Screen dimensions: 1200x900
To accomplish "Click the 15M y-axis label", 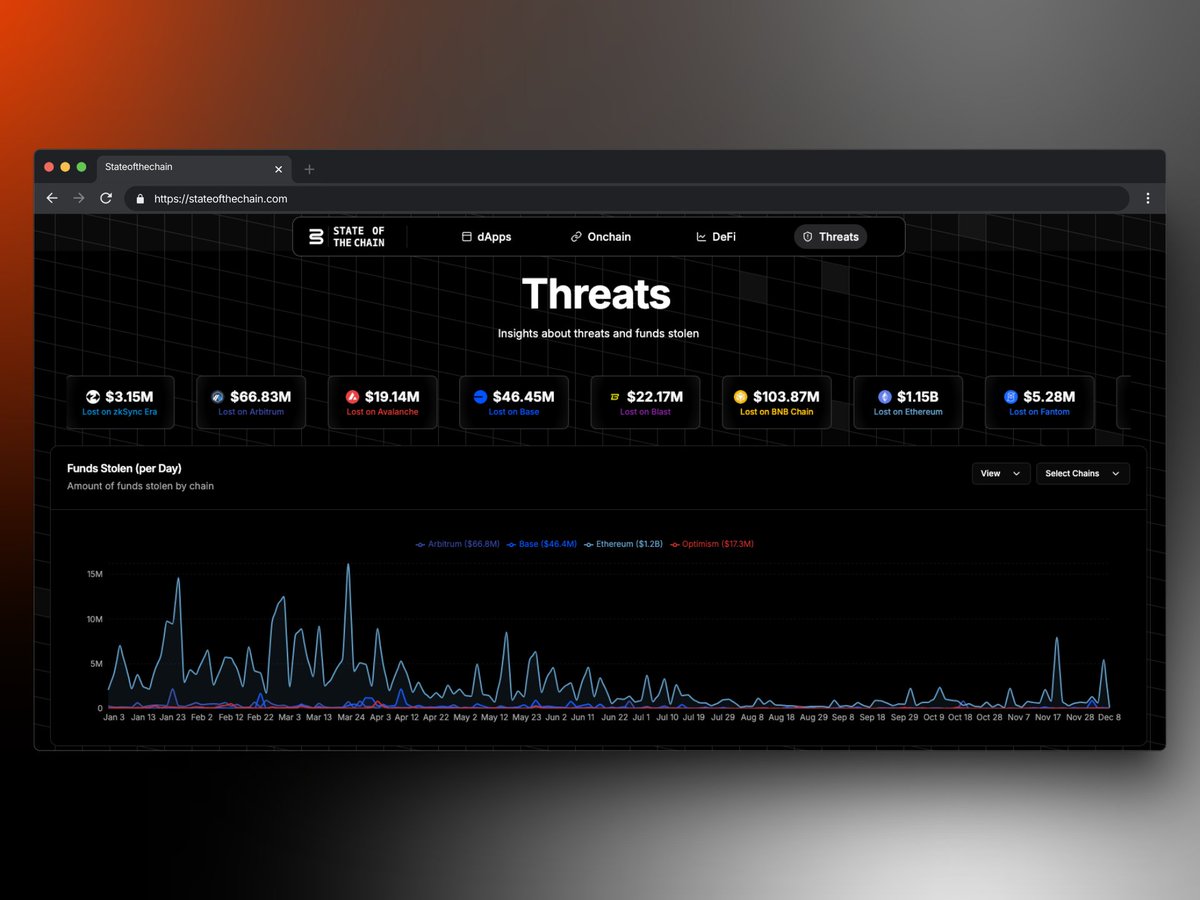I will pos(94,574).
